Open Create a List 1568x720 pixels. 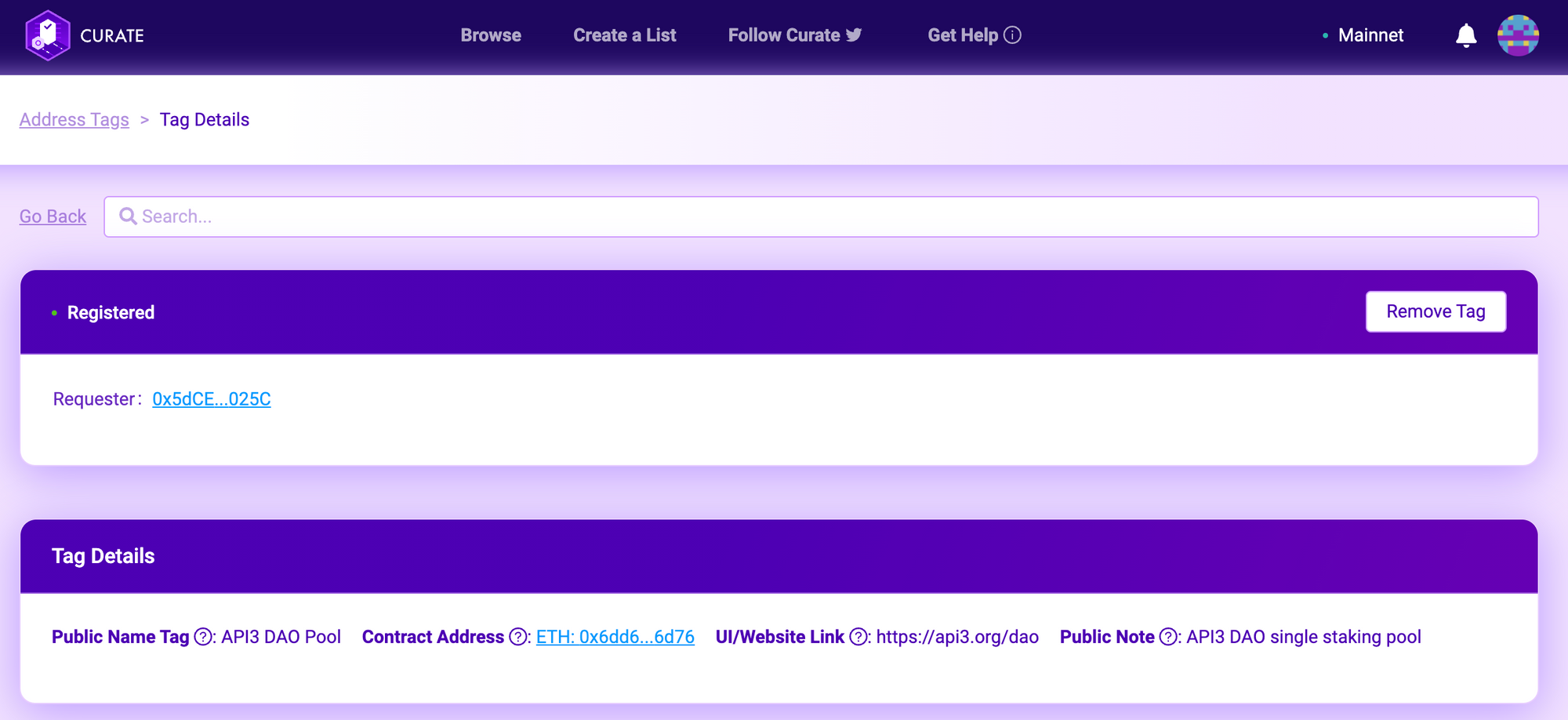click(x=625, y=35)
